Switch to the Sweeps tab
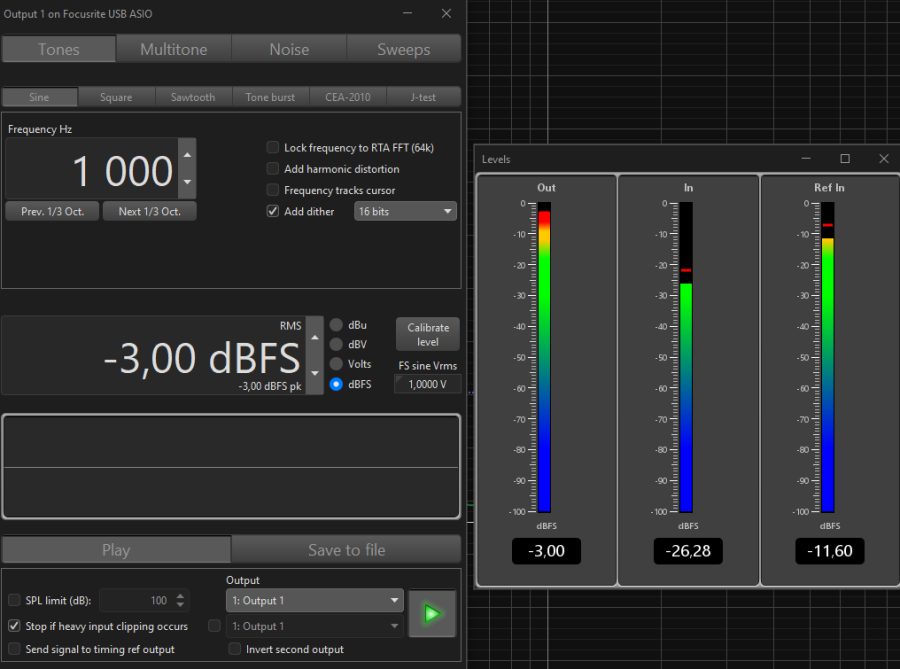This screenshot has height=669, width=900. (x=404, y=49)
